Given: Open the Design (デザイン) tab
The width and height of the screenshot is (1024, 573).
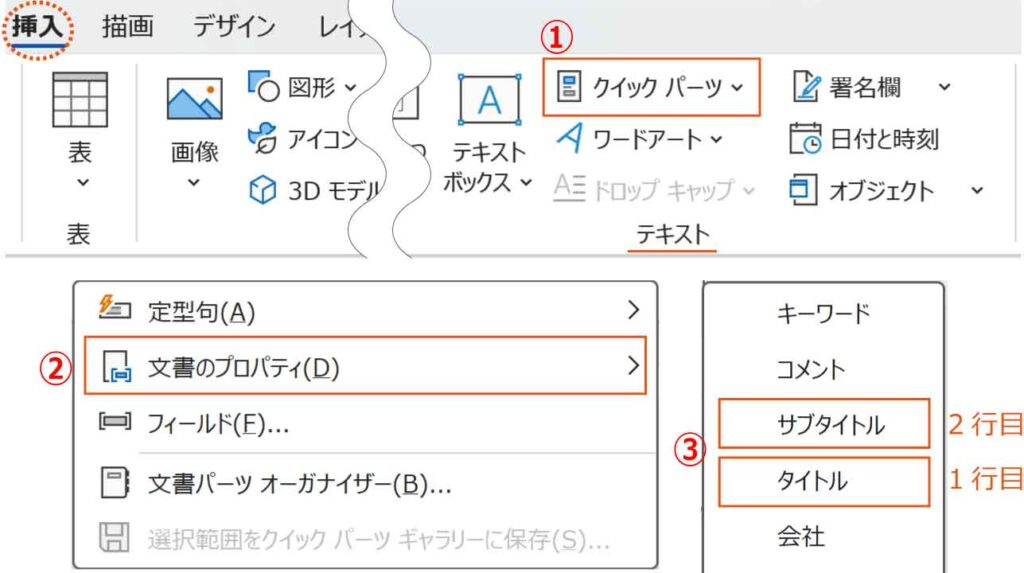Looking at the screenshot, I should click(234, 27).
